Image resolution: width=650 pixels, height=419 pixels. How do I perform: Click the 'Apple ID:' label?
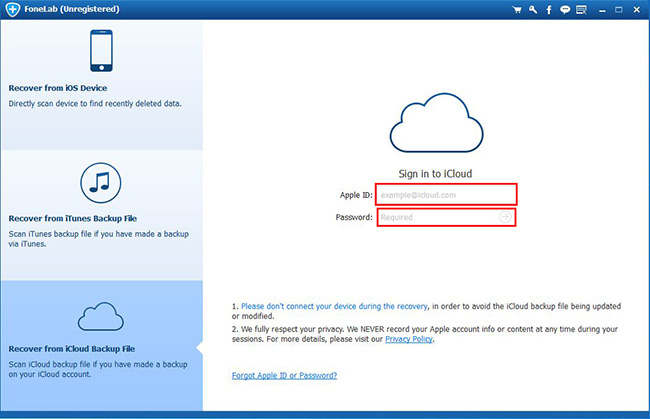[356, 195]
